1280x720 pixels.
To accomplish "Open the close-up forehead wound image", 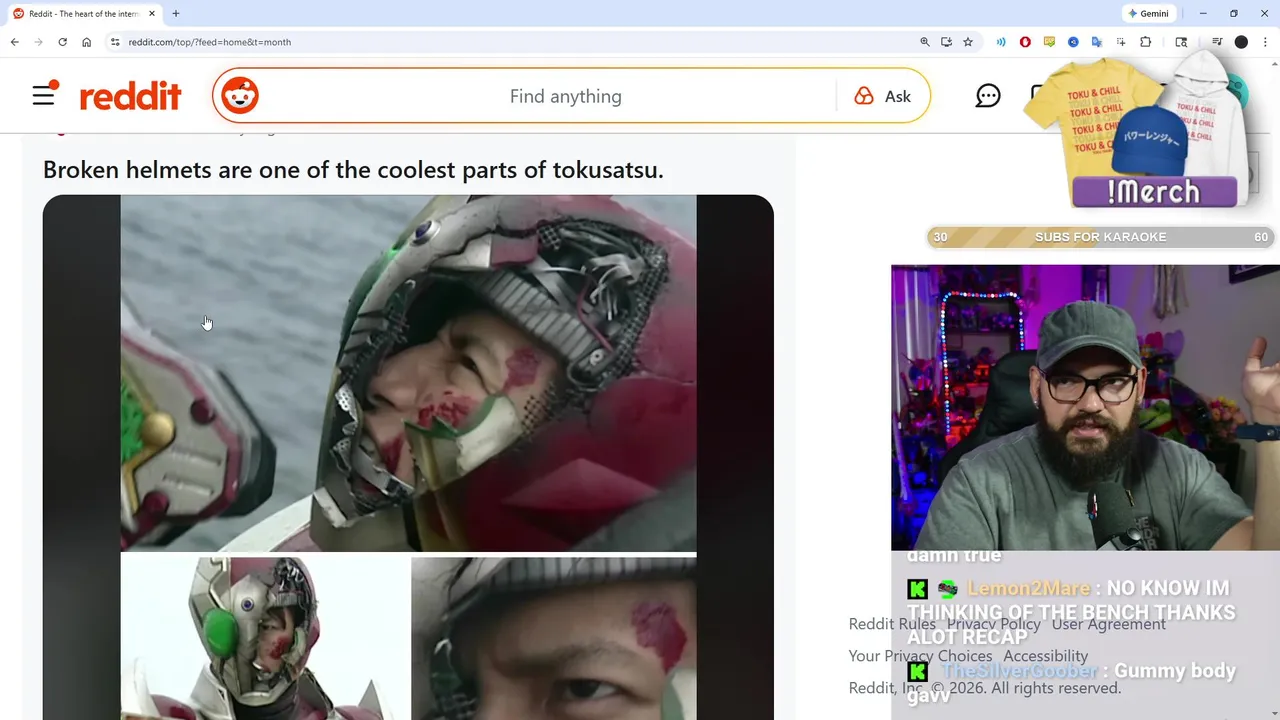I will point(553,638).
